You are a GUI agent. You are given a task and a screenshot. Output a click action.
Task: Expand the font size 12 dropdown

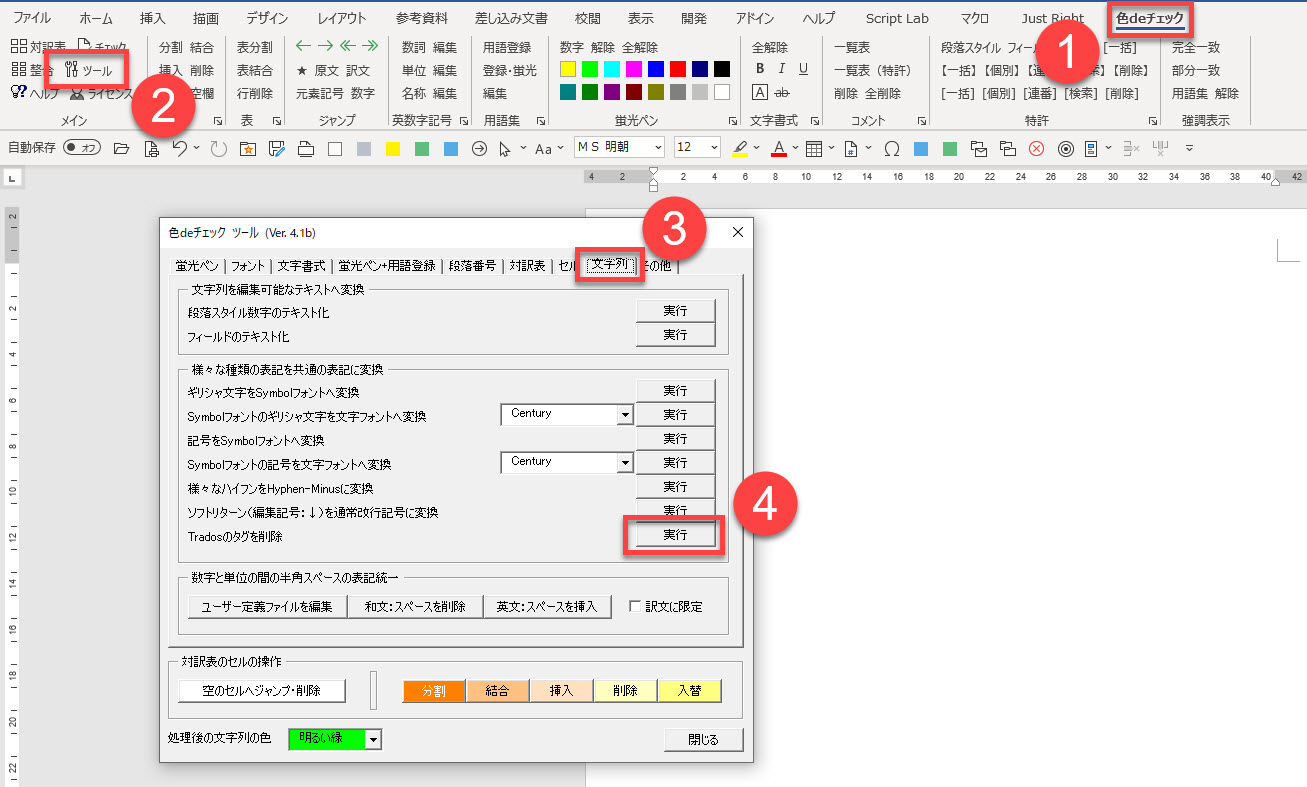tap(713, 148)
